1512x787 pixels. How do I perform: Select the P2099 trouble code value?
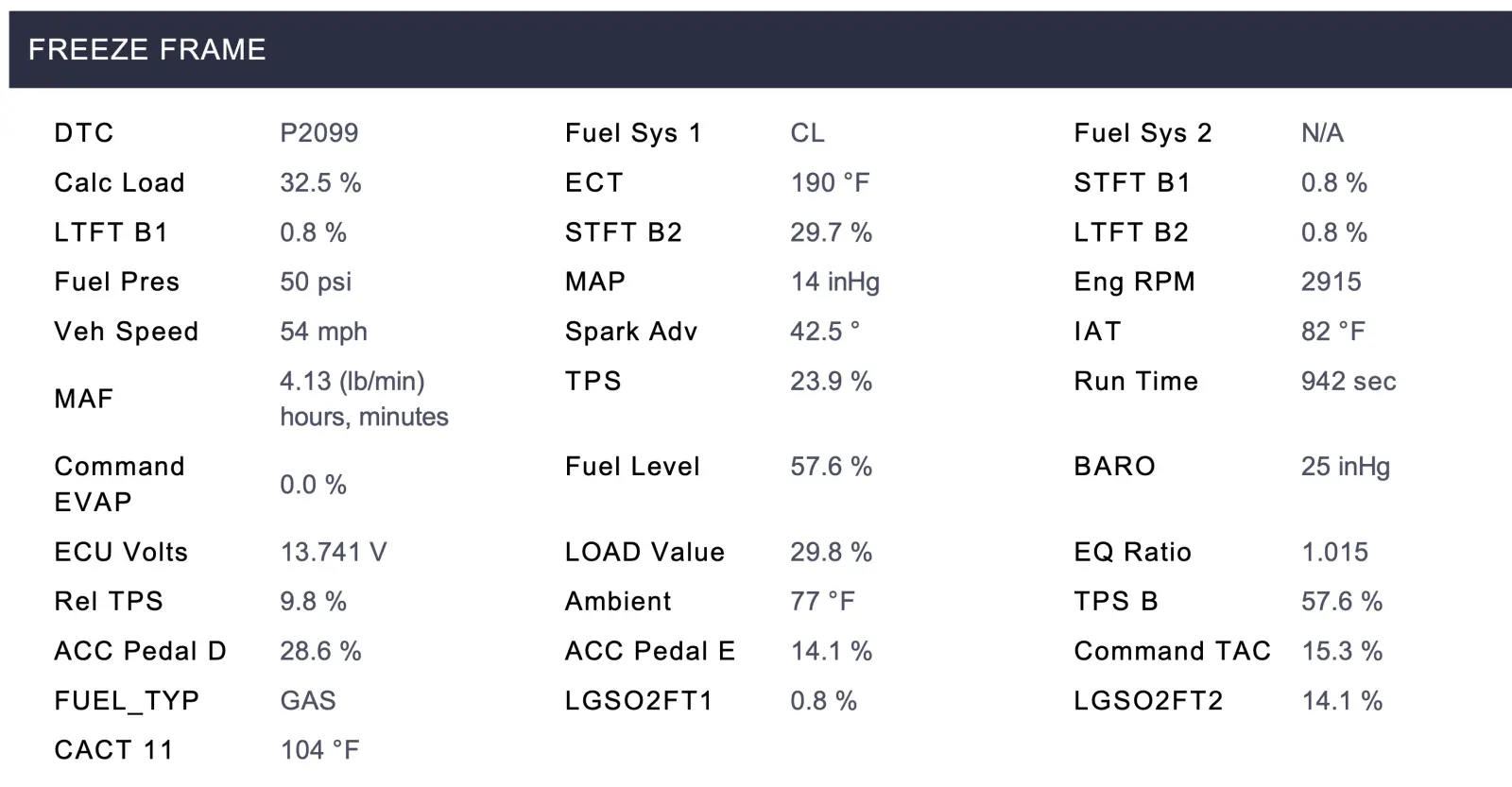pos(318,133)
